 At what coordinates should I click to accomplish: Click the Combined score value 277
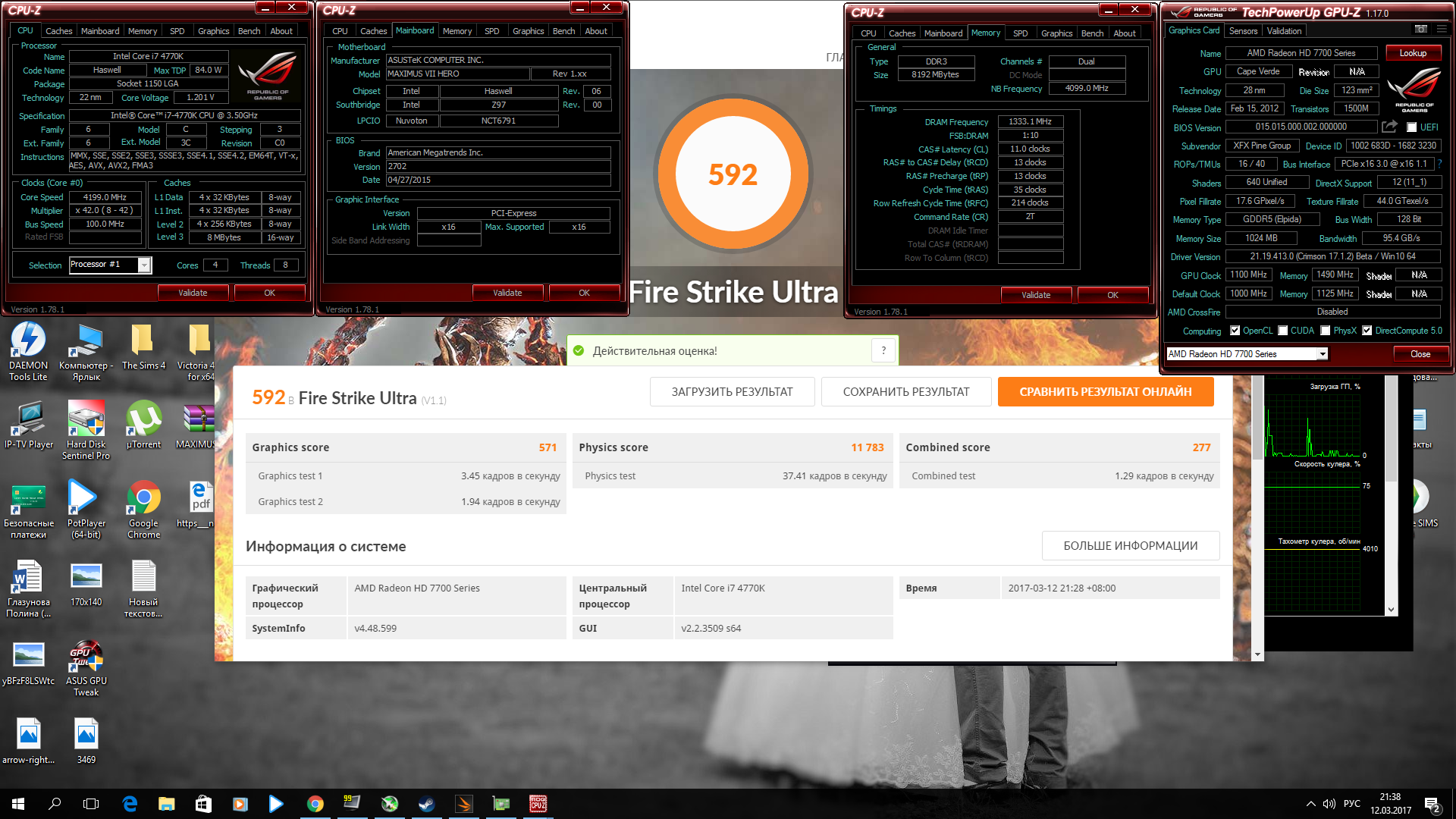click(x=1201, y=447)
